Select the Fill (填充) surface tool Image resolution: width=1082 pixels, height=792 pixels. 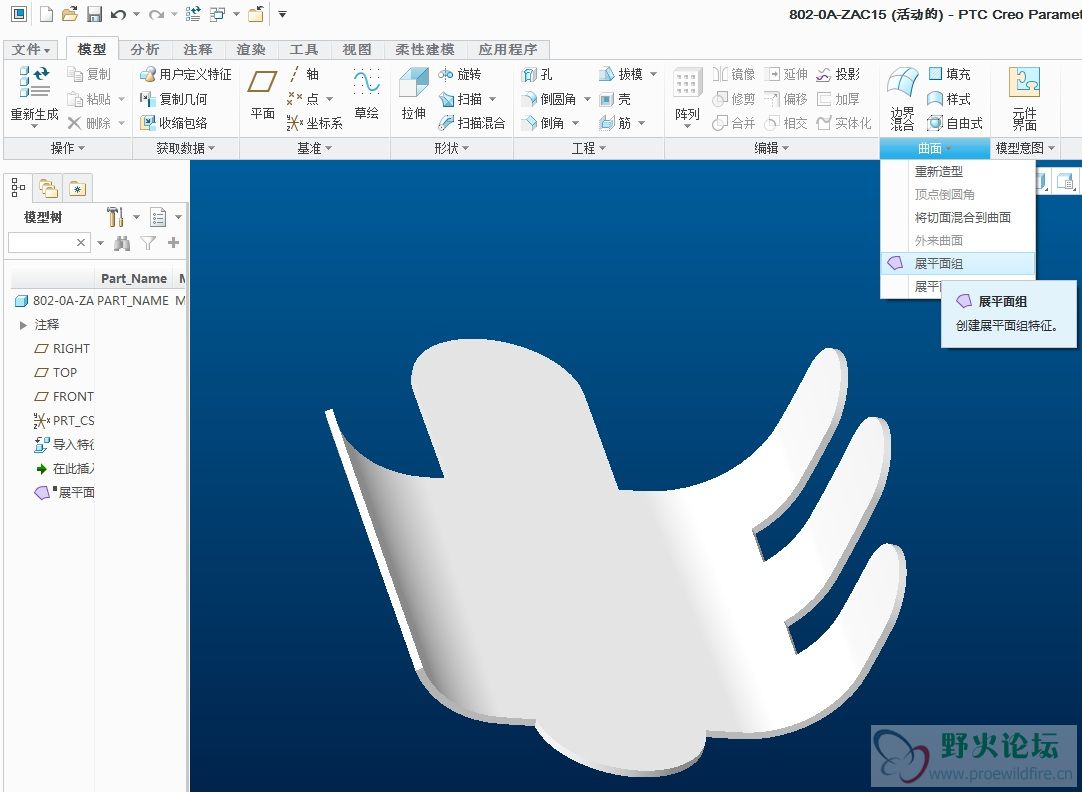950,74
